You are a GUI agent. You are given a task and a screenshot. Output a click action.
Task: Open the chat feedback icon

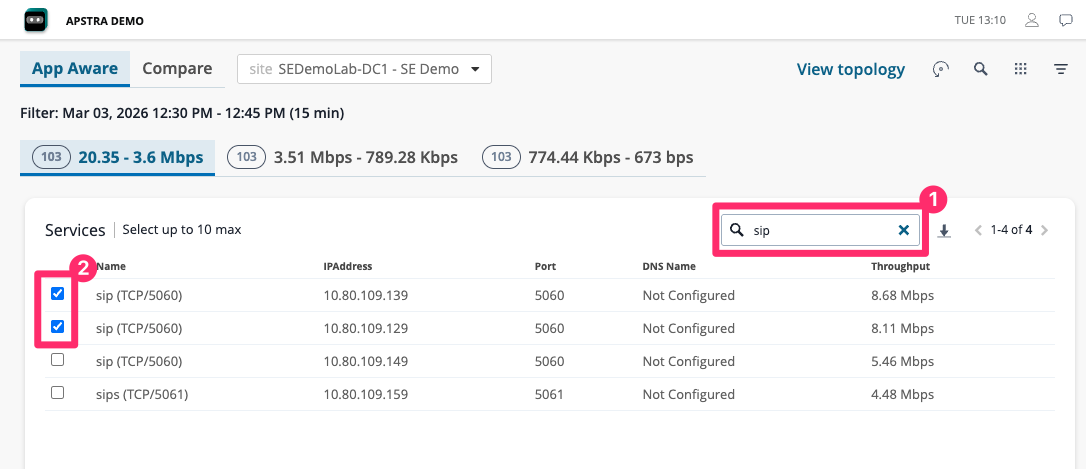(1065, 20)
